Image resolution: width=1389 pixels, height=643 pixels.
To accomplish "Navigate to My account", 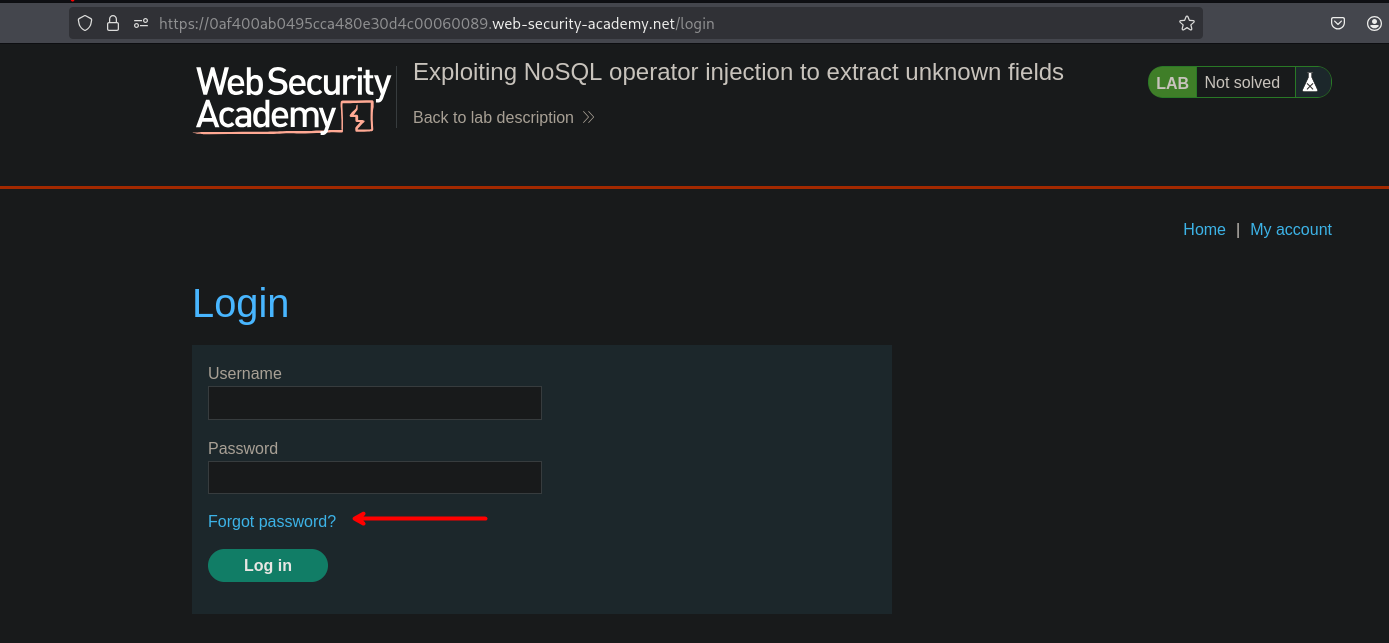I will 1290,230.
